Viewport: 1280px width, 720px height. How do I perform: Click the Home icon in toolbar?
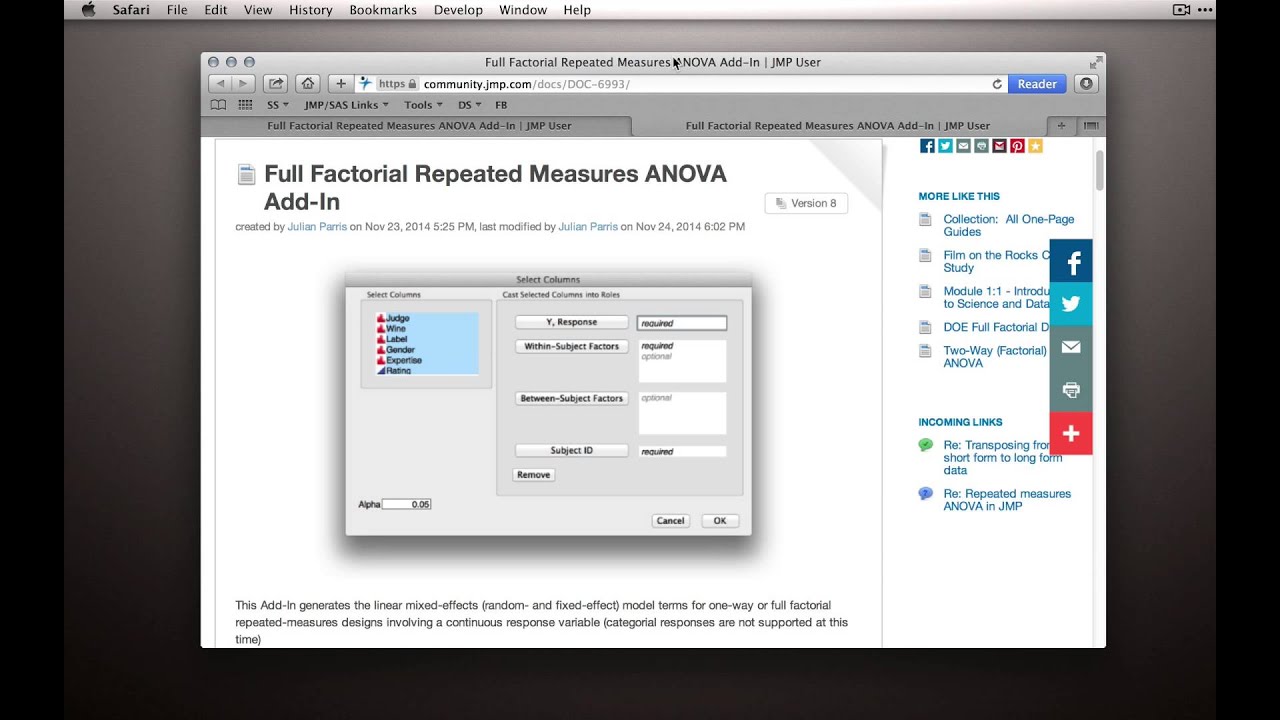coord(308,84)
